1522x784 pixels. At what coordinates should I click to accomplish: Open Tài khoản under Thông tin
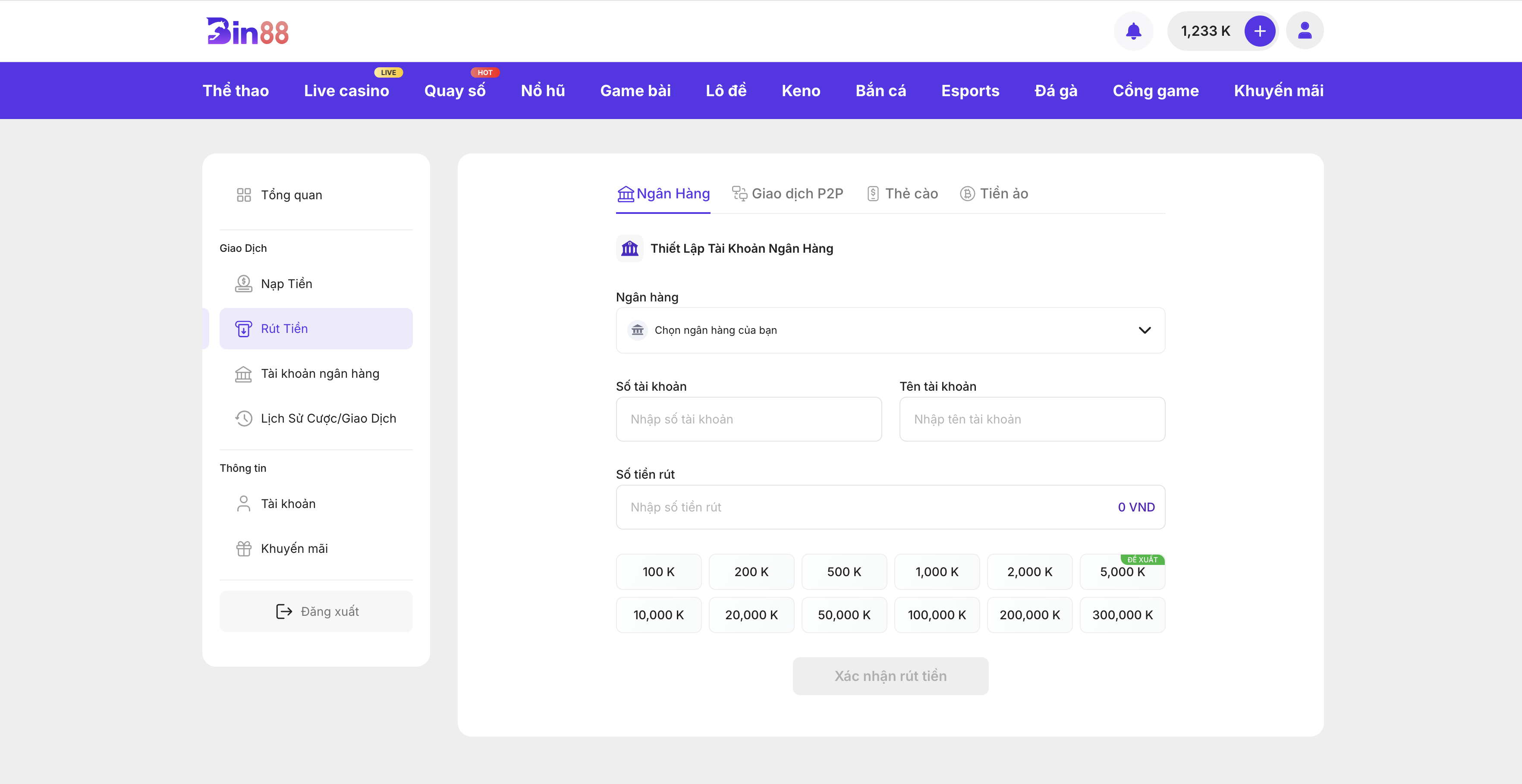(x=316, y=503)
